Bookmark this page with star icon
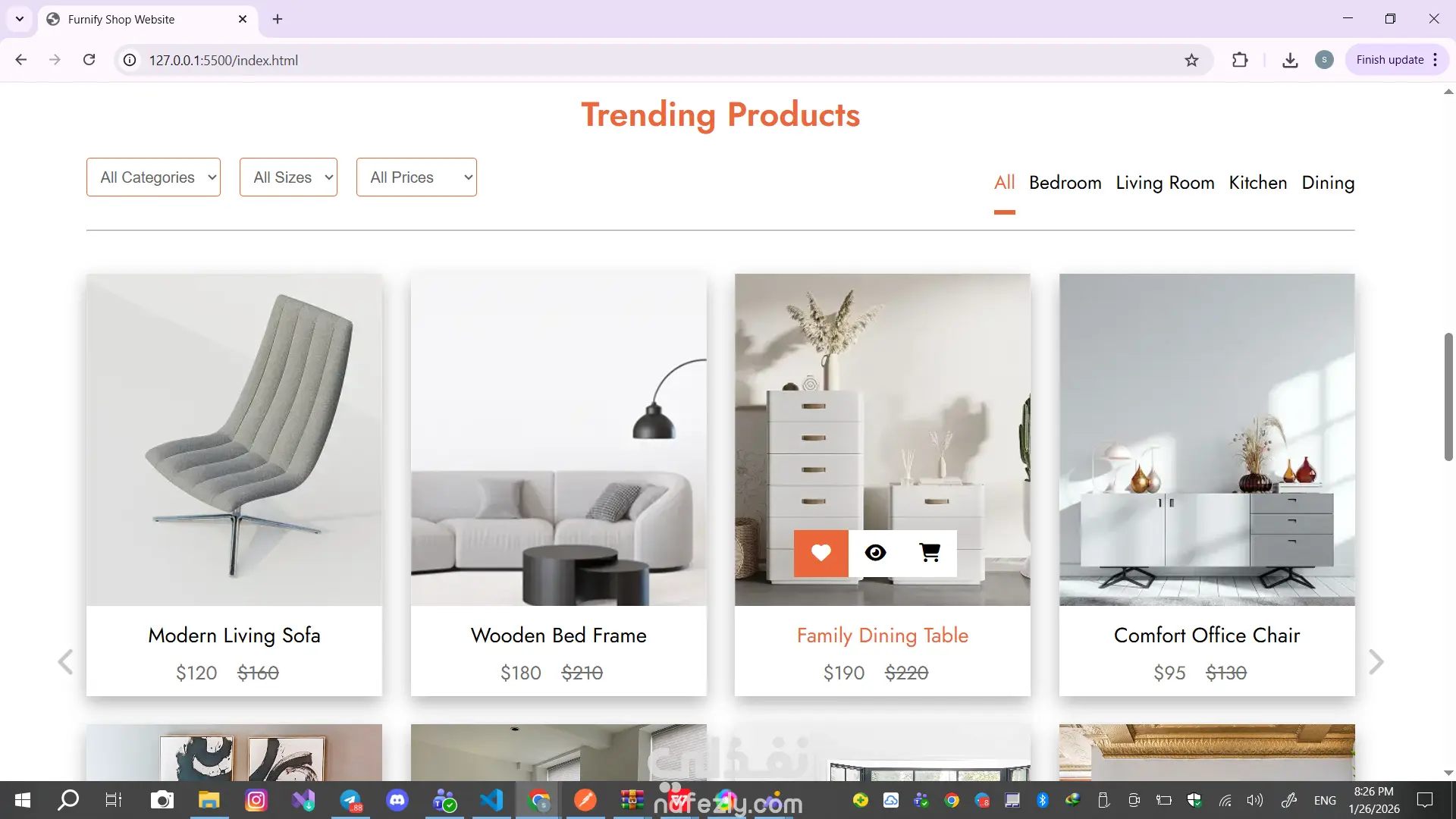This screenshot has width=1456, height=819. [x=1191, y=60]
